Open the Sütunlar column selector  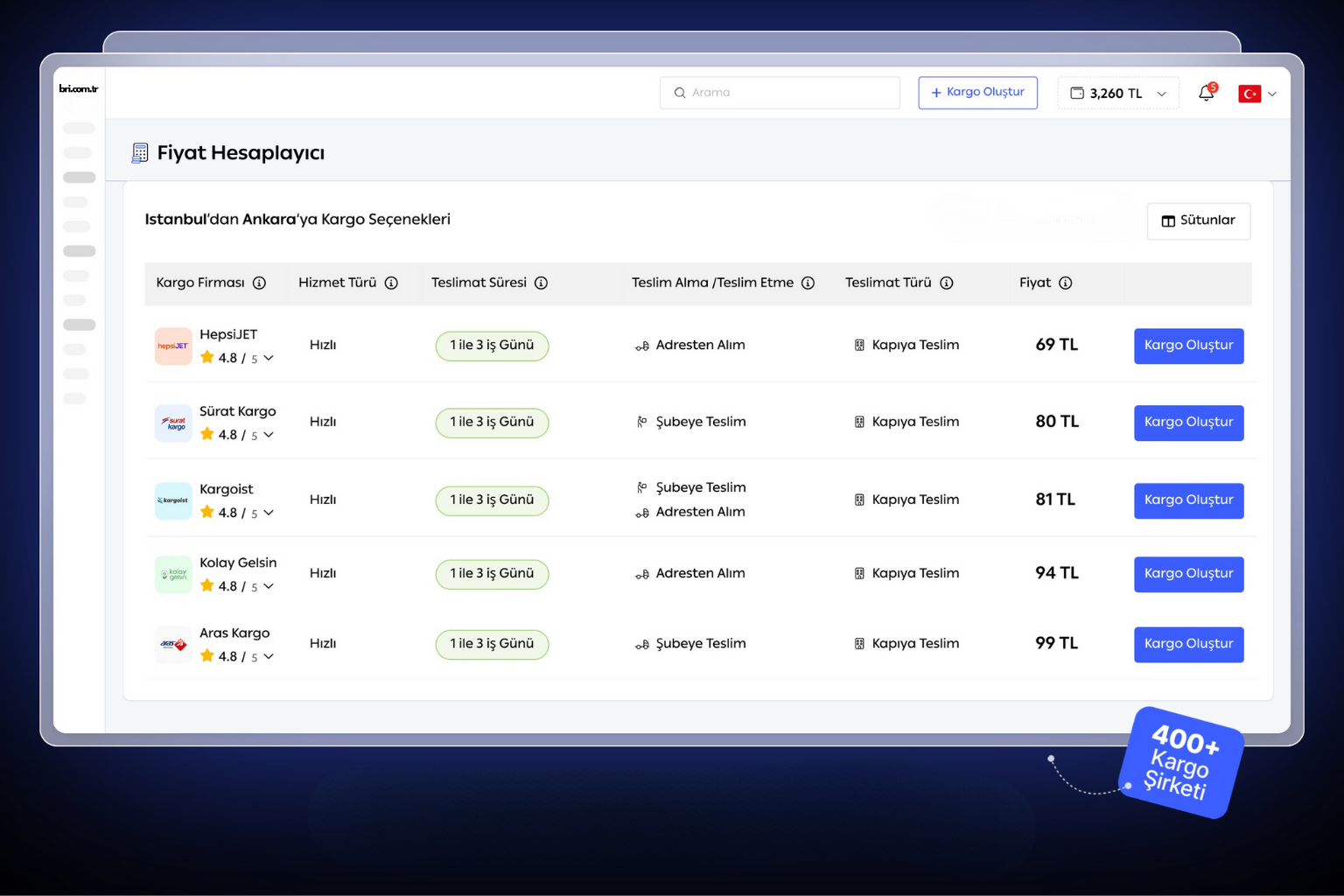[1198, 220]
